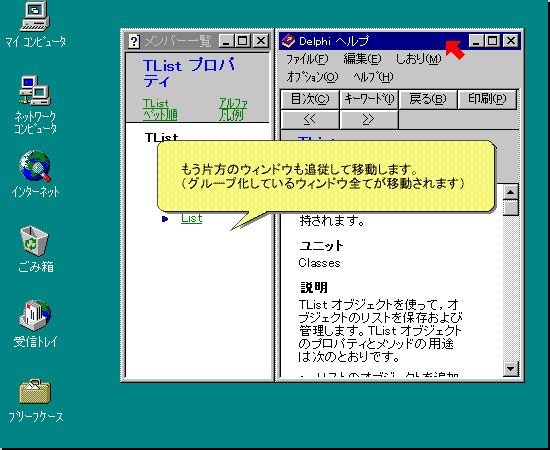The height and width of the screenshot is (450, 550).
Task: Open the しおり(M) menu
Action: 418,59
